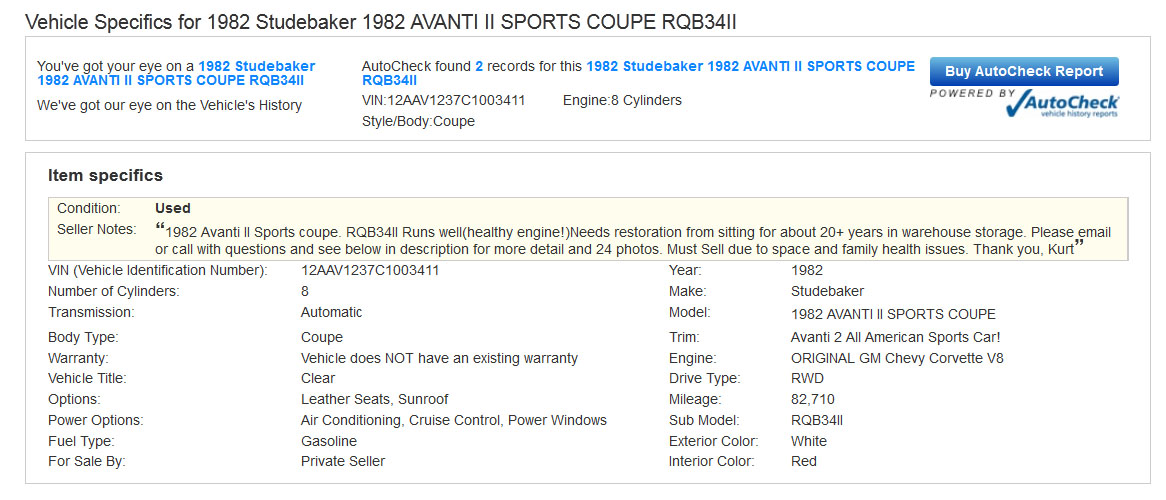Click the AutoCheck checkmark logo
The width and height of the screenshot is (1166, 500).
pyautogui.click(x=1062, y=104)
